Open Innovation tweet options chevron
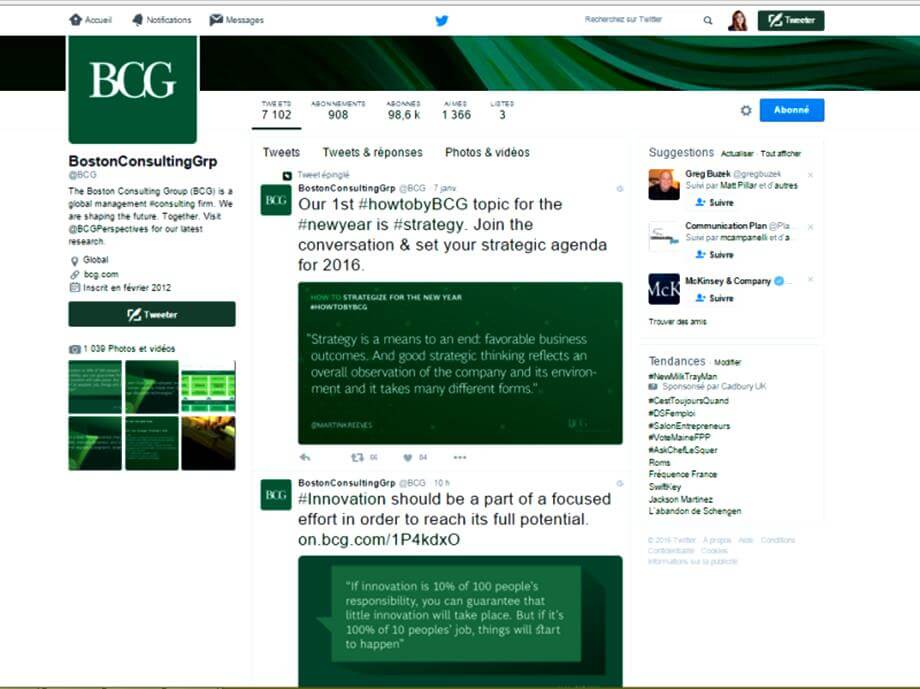This screenshot has width=920, height=689. tap(620, 484)
